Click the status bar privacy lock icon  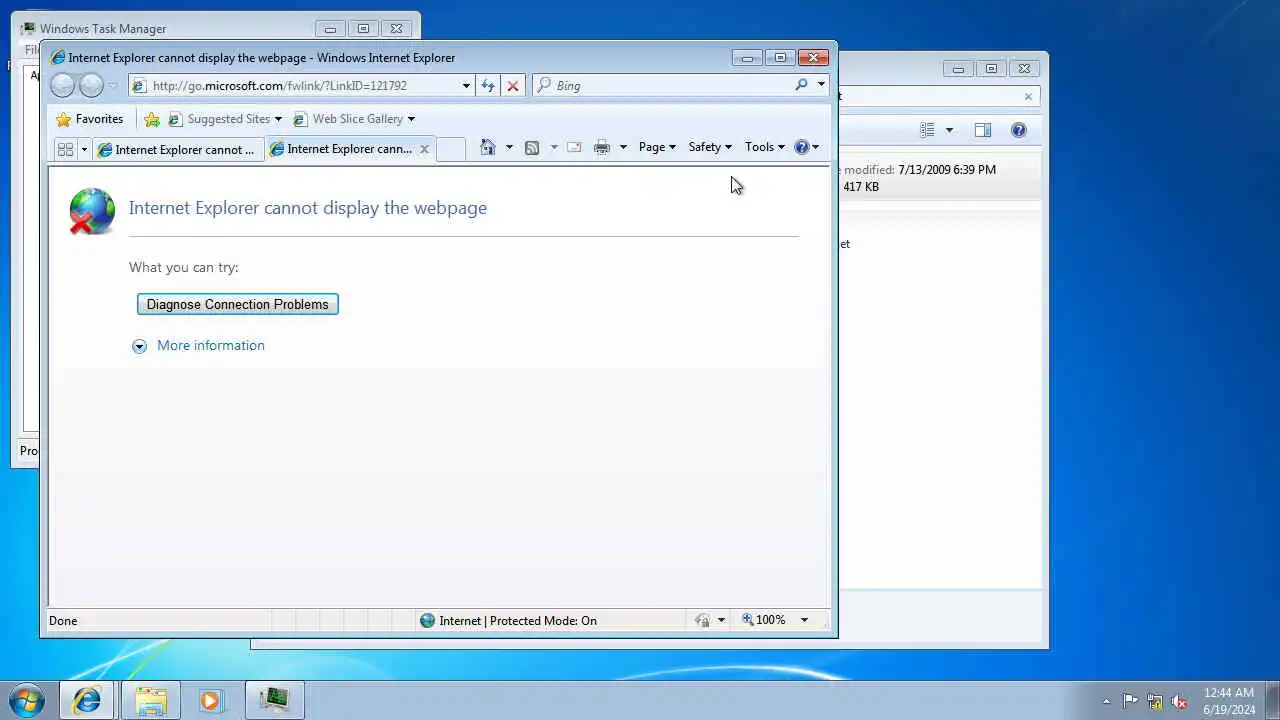702,620
